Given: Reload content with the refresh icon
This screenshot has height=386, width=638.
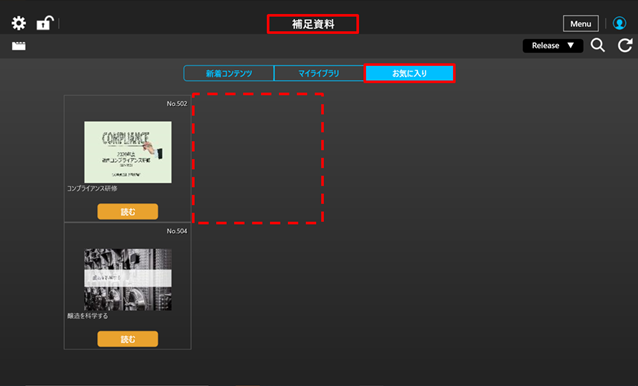Looking at the screenshot, I should pos(625,45).
